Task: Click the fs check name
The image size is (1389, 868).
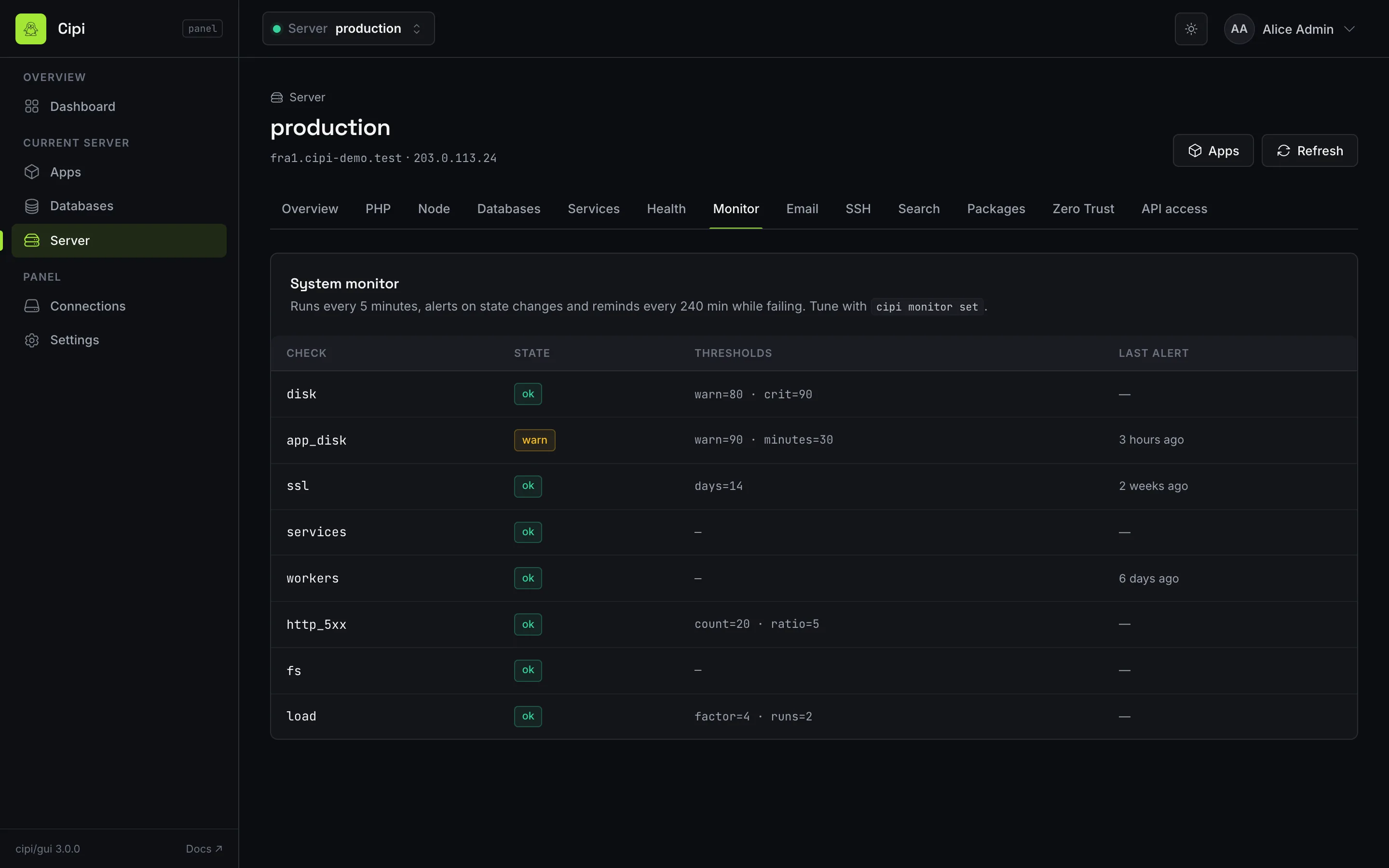Action: pyautogui.click(x=293, y=670)
